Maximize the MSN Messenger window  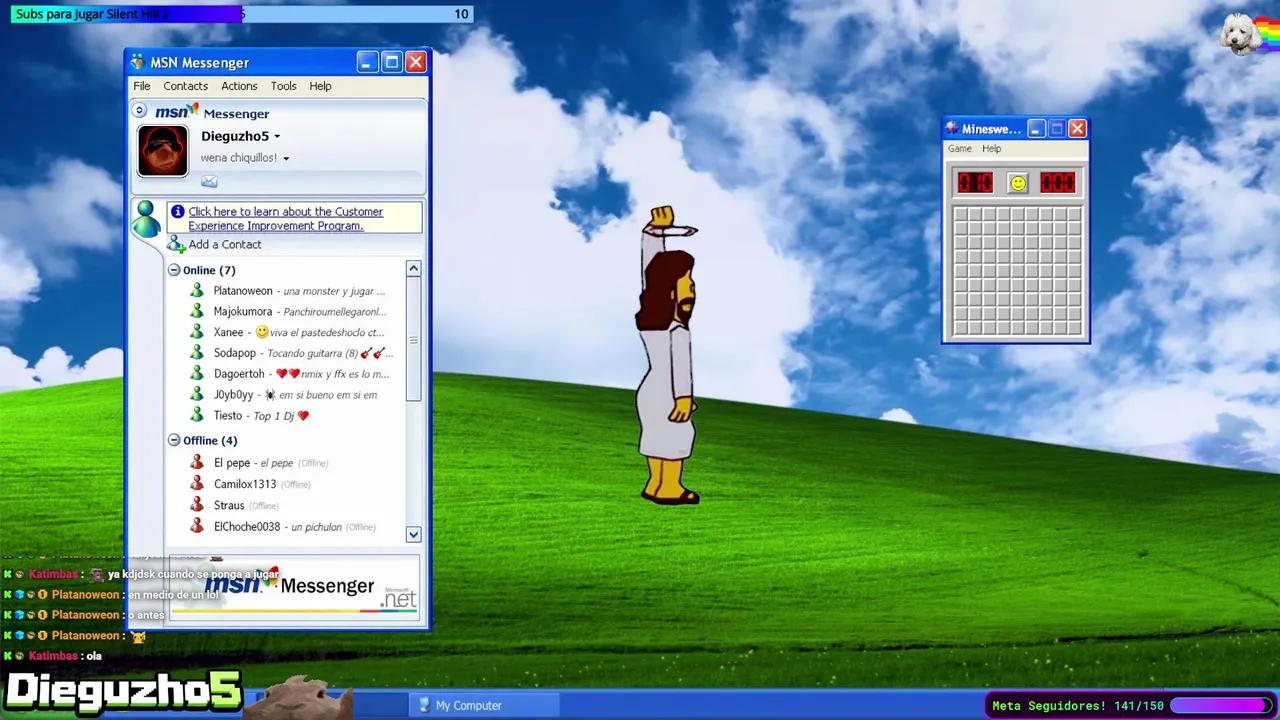coord(392,63)
